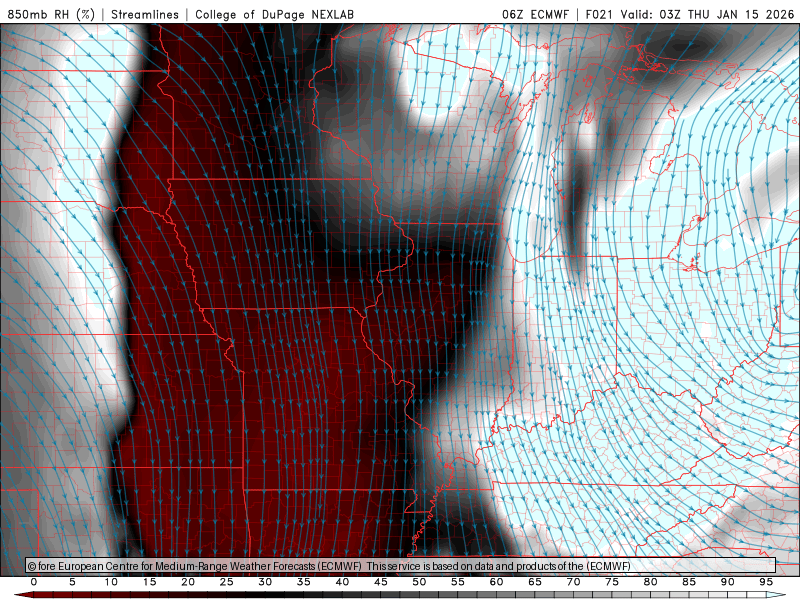Screen dimensions: 800x600
Task: Select the "65" percent scale number
Action: (x=535, y=582)
